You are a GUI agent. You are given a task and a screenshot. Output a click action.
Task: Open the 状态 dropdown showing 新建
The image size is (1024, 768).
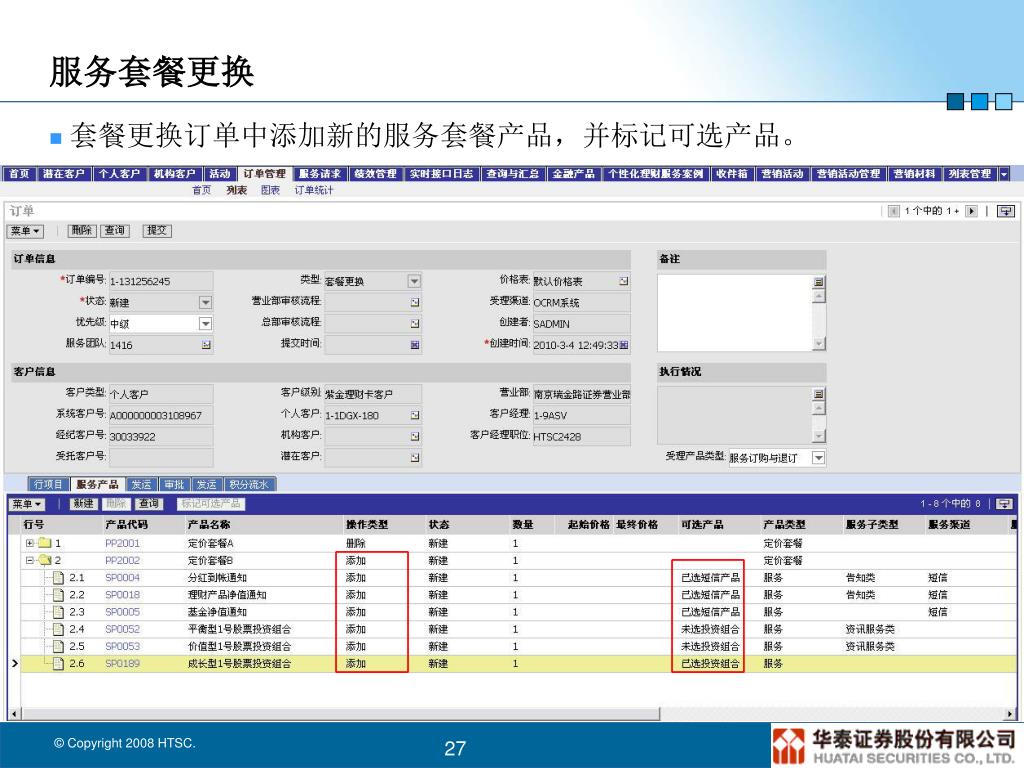[205, 302]
